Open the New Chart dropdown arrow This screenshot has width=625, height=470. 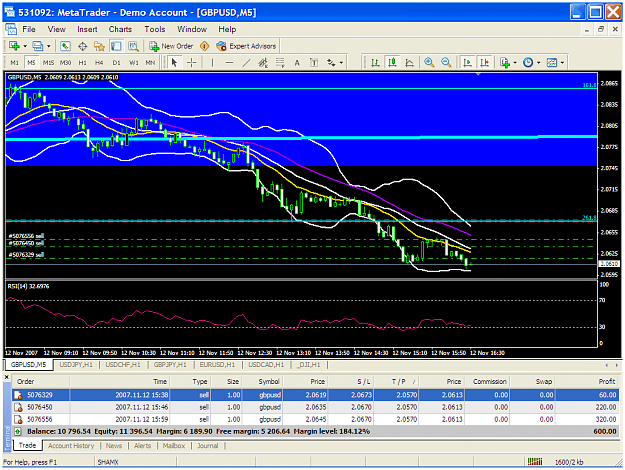point(25,46)
